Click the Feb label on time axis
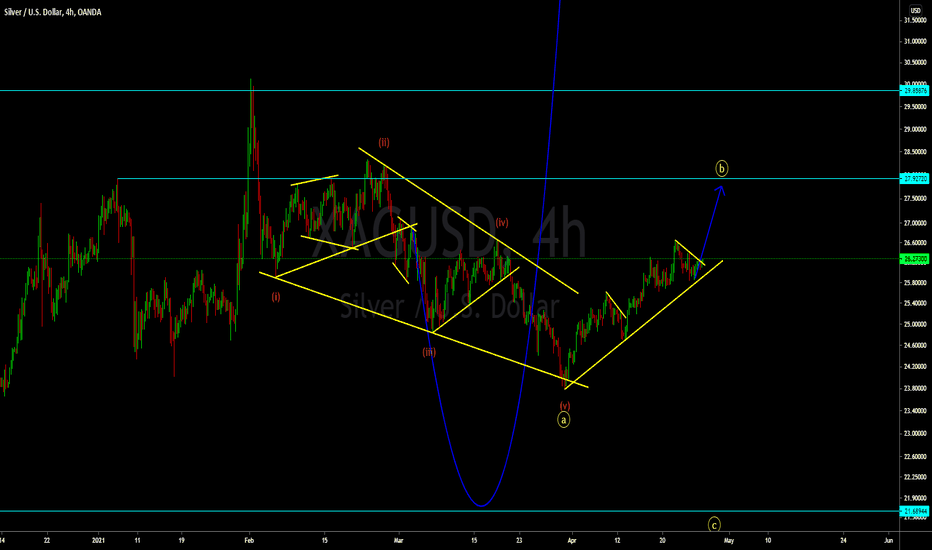932x550 pixels. pyautogui.click(x=249, y=540)
